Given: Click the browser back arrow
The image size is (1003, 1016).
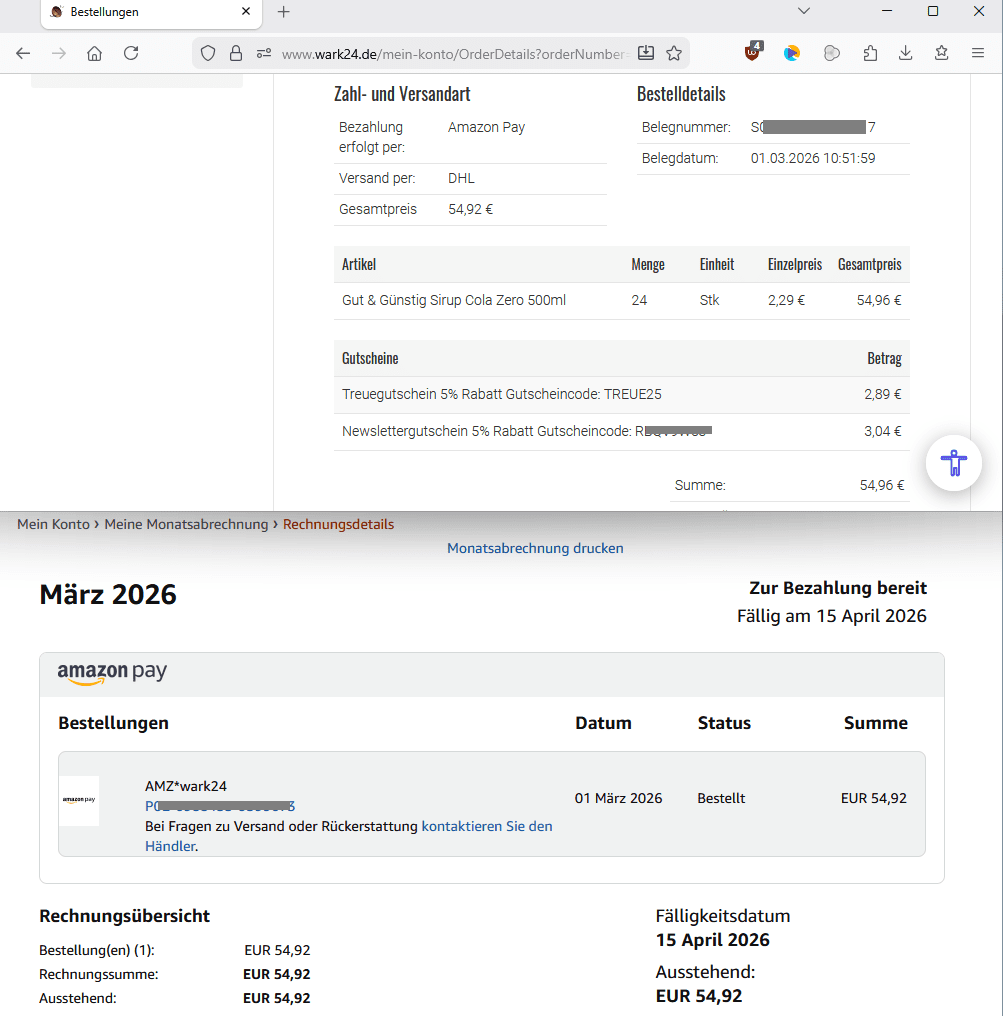Looking at the screenshot, I should [23, 53].
